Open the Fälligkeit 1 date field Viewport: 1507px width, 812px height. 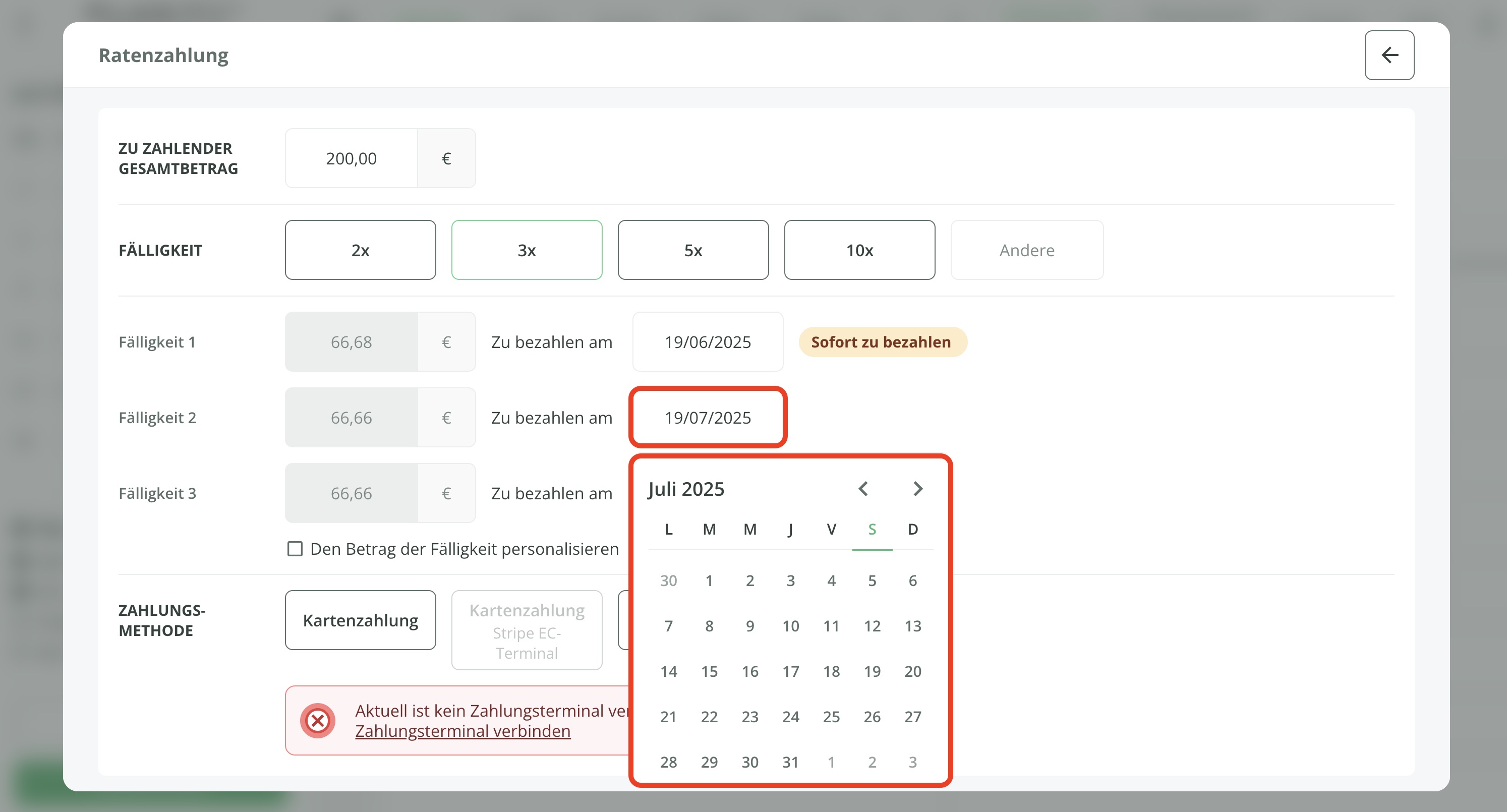tap(707, 341)
